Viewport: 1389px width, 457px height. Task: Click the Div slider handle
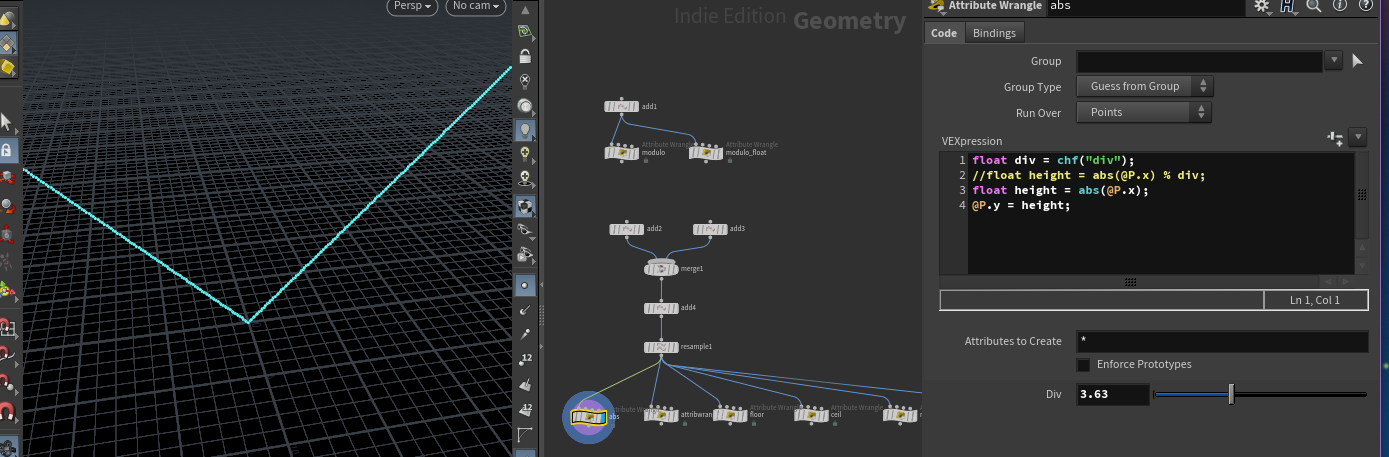click(x=1231, y=394)
